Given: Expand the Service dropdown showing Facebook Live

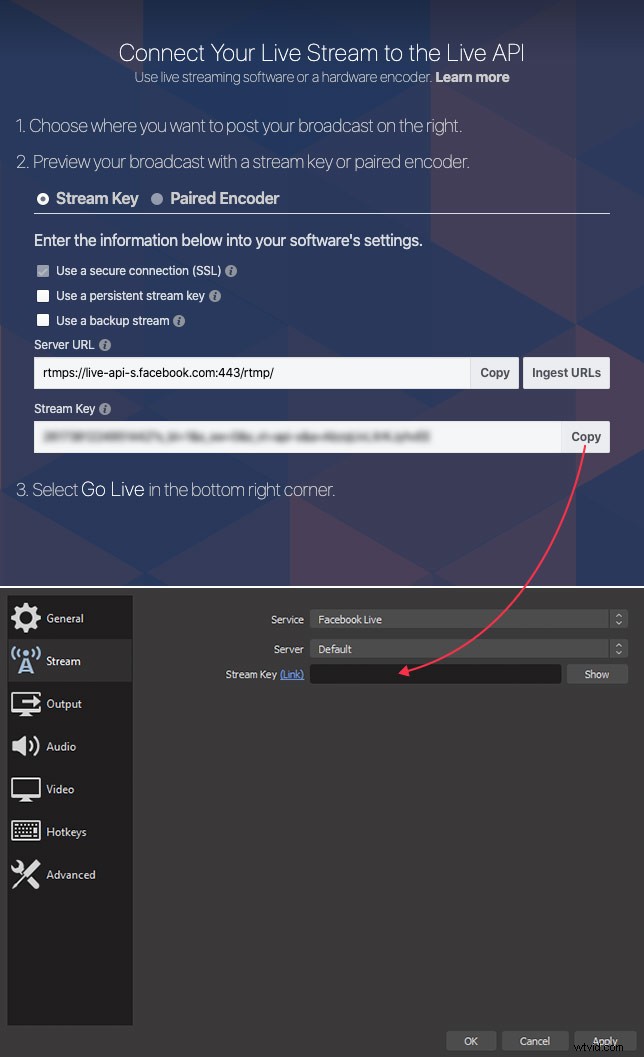Looking at the screenshot, I should tap(468, 620).
